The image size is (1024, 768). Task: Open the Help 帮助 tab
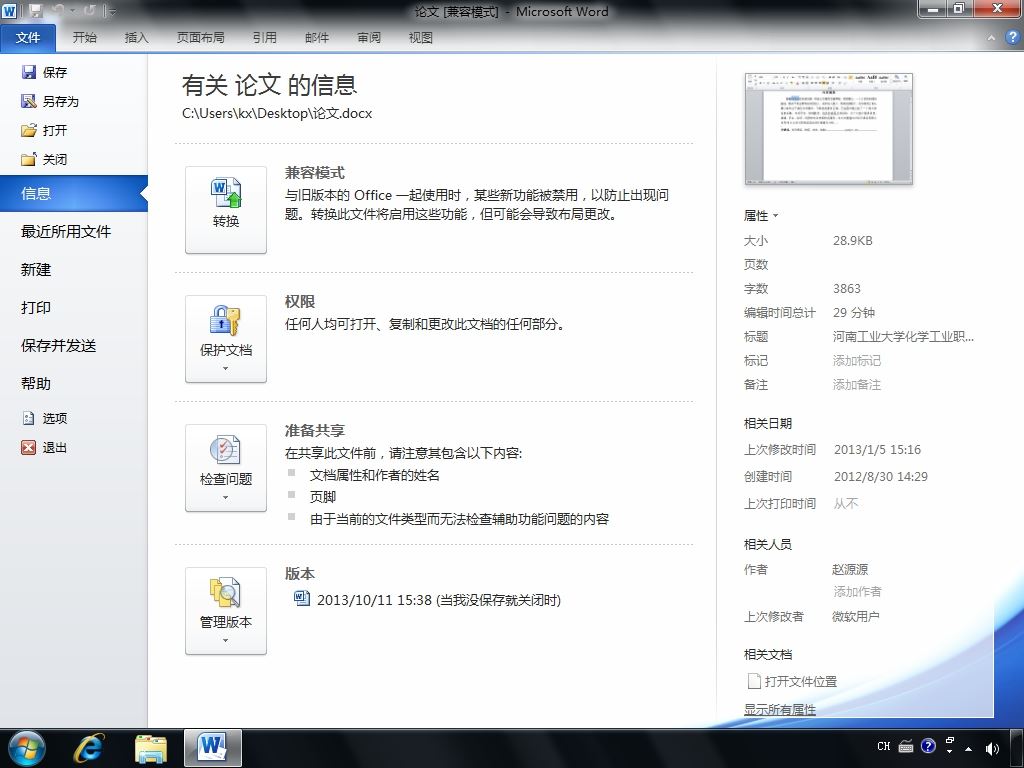pyautogui.click(x=36, y=383)
